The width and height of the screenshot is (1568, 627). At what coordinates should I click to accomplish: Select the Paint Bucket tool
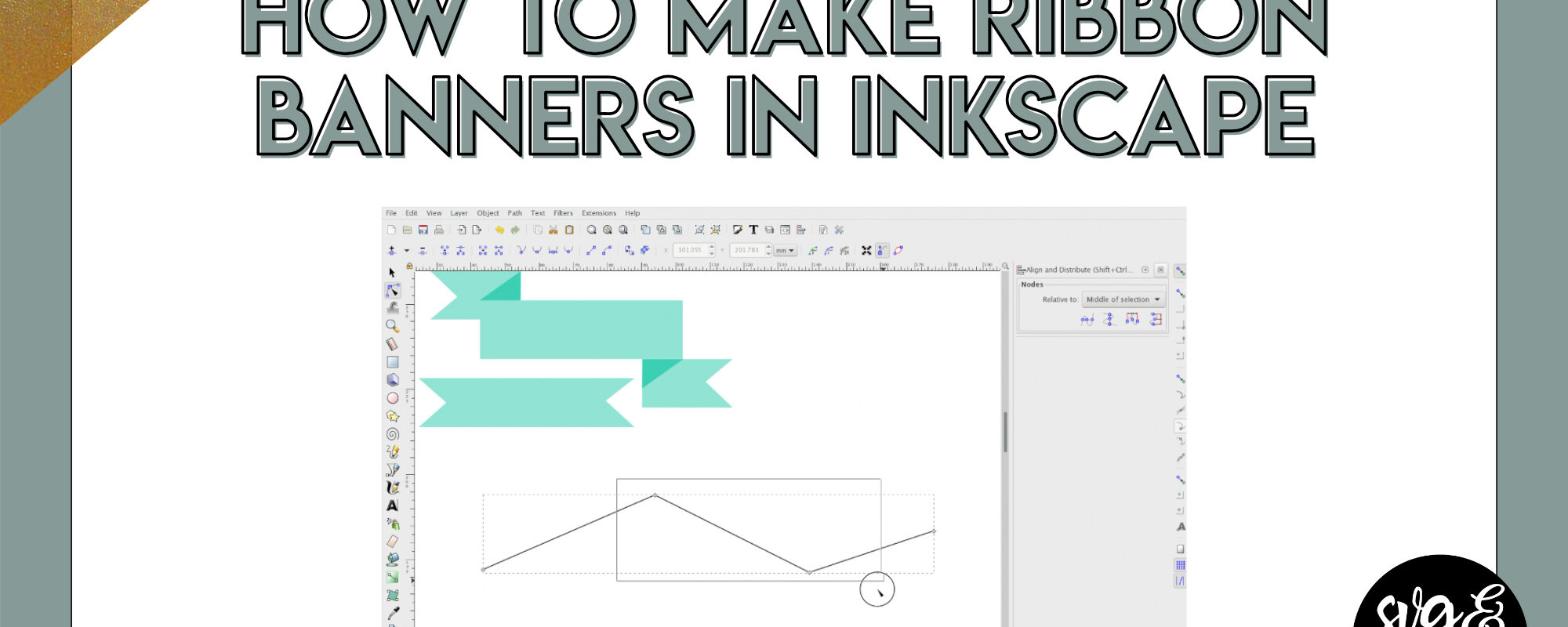(393, 560)
